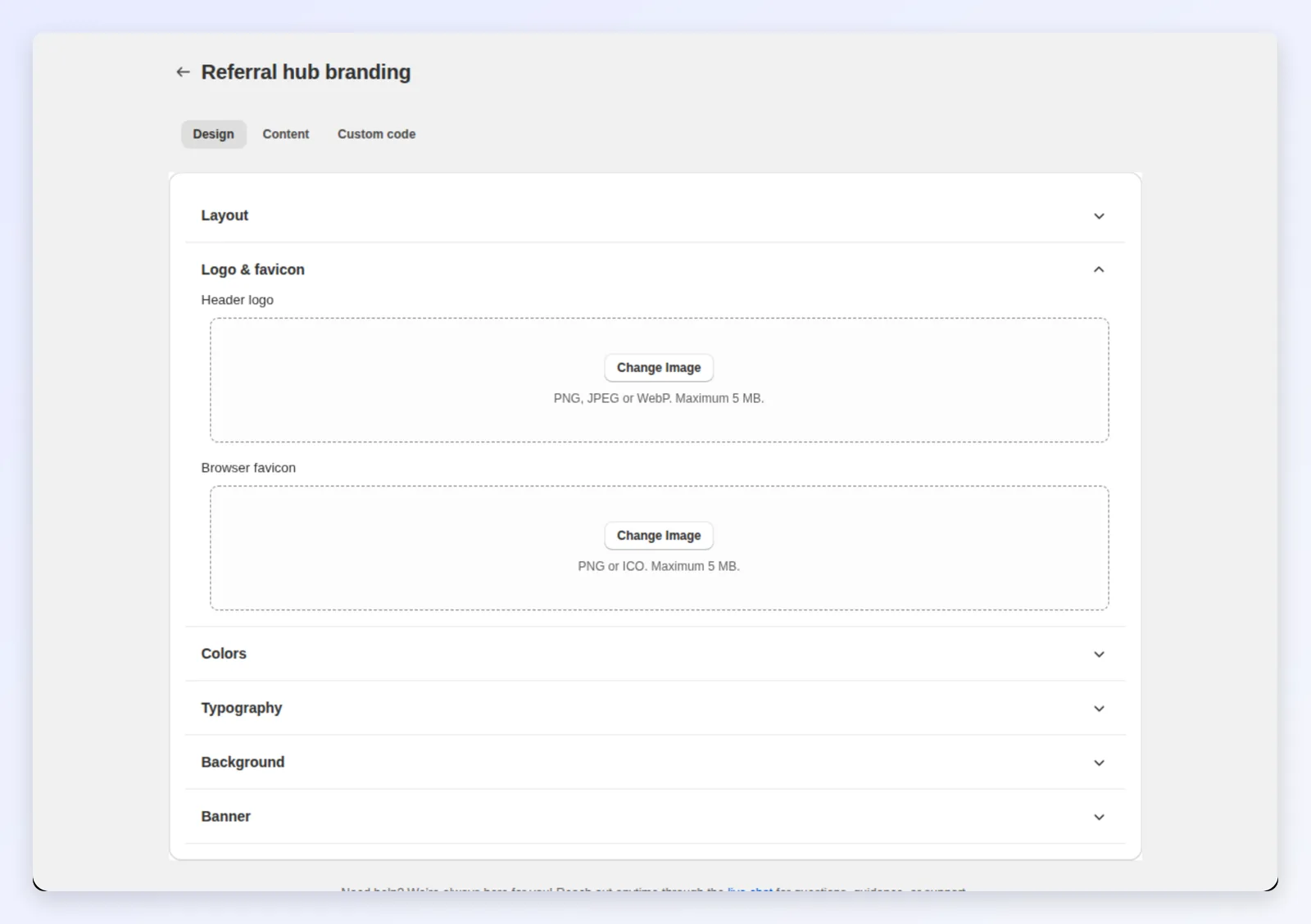The image size is (1311, 924).
Task: Select the Custom code tab
Action: pyautogui.click(x=376, y=134)
